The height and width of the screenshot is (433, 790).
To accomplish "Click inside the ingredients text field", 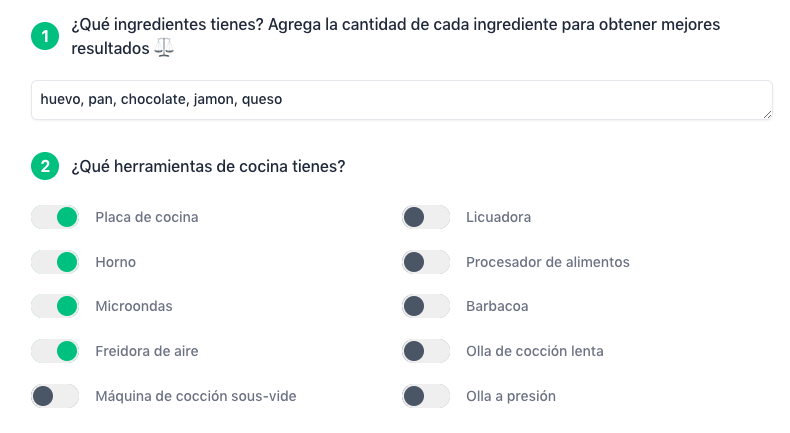I will pos(402,100).
